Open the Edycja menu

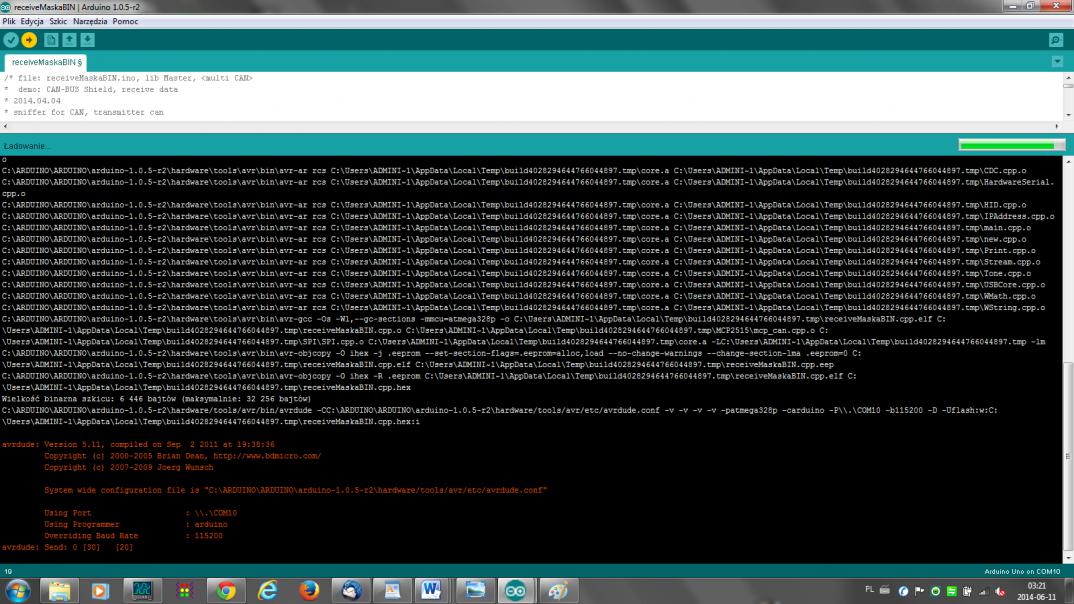pos(32,21)
